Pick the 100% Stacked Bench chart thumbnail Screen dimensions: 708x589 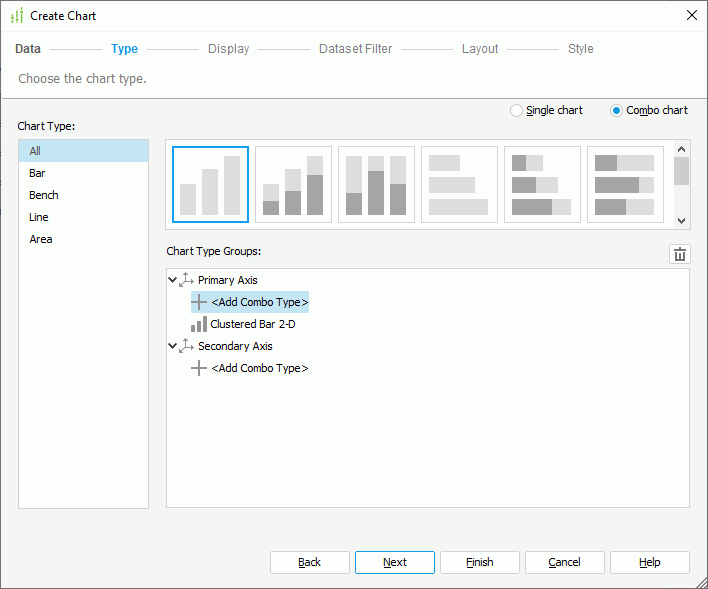(x=625, y=184)
